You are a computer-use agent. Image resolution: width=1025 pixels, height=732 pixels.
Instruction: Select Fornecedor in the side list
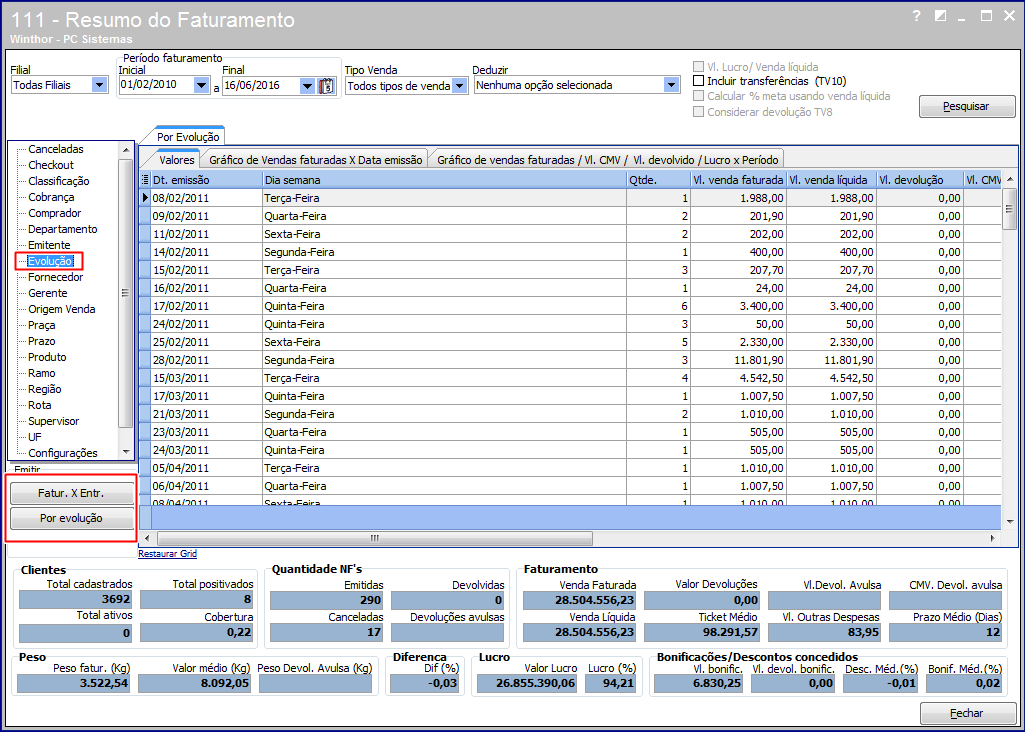coord(56,277)
